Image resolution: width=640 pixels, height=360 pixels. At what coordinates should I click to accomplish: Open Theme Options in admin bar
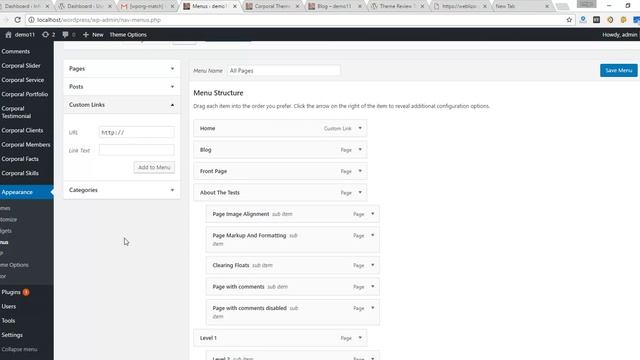[128, 35]
